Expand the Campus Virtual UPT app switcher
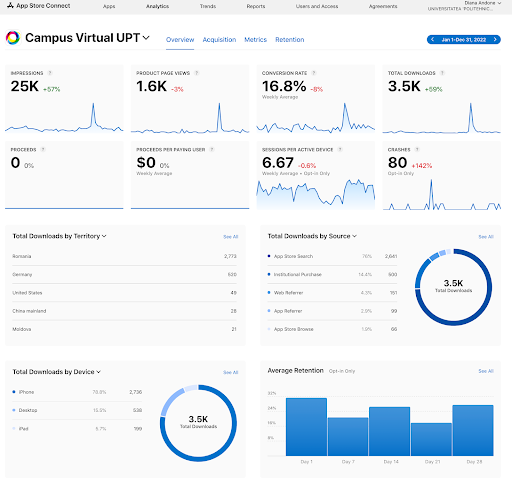 [146, 38]
